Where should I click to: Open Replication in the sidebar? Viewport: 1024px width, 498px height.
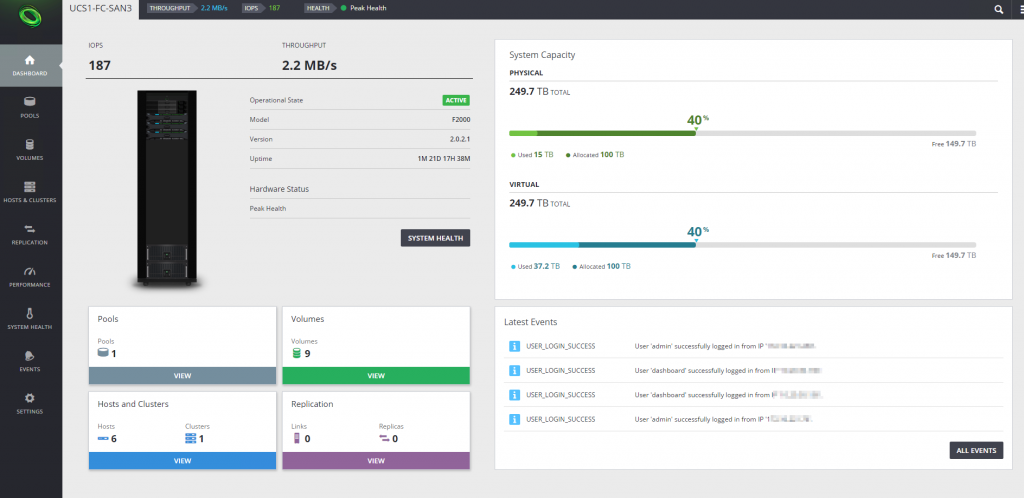[31, 235]
